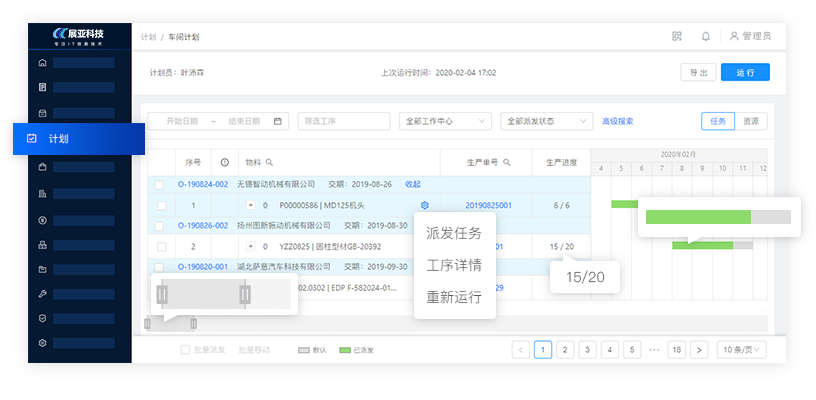
Task: Open the calendar icon in date range
Action: coord(278,121)
